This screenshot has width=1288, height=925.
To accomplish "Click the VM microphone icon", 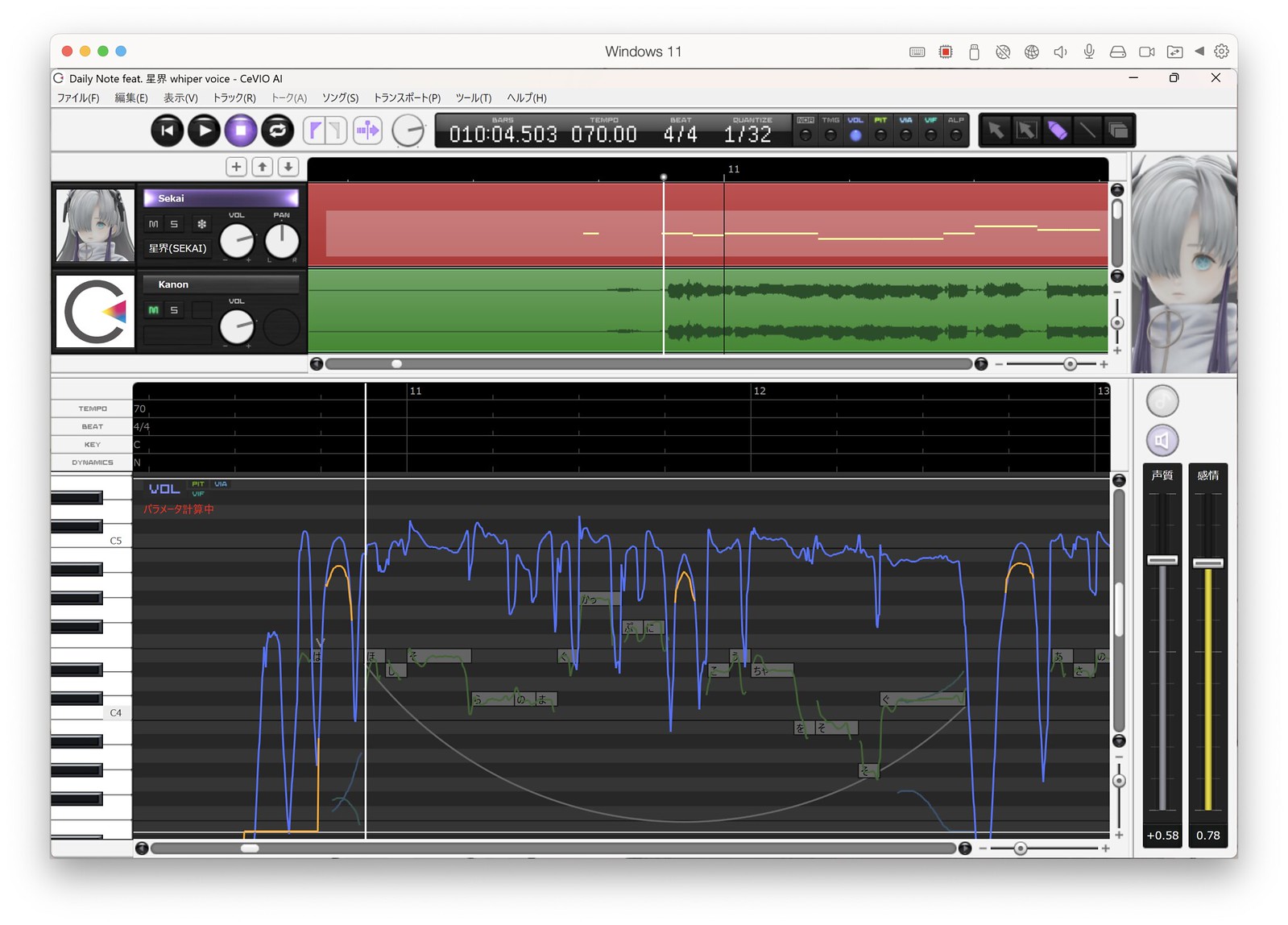I will [1089, 52].
